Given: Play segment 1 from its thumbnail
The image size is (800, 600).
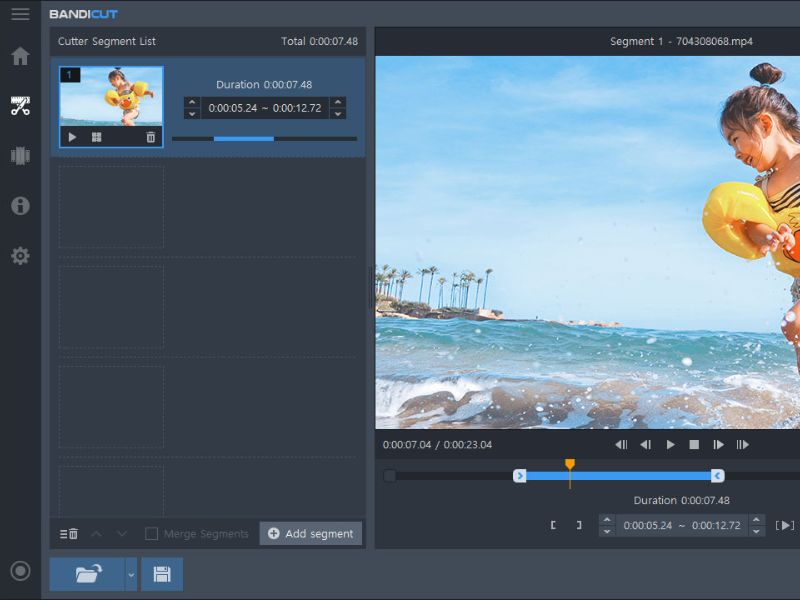Looking at the screenshot, I should [72, 137].
